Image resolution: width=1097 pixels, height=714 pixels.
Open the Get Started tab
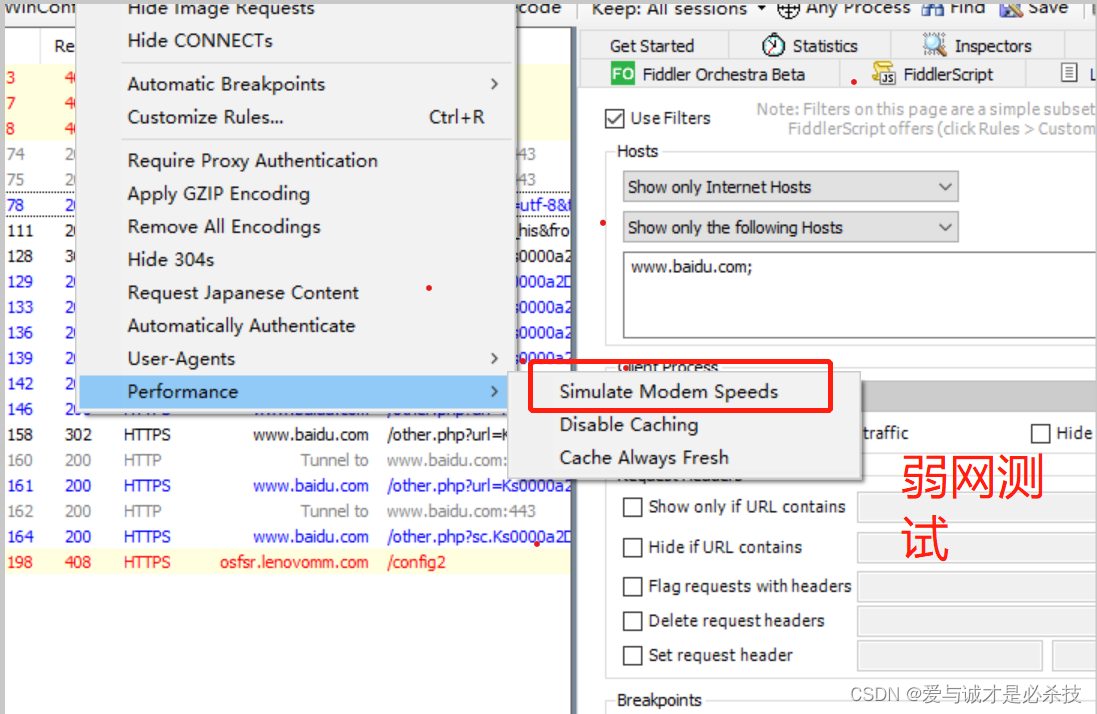coord(652,46)
